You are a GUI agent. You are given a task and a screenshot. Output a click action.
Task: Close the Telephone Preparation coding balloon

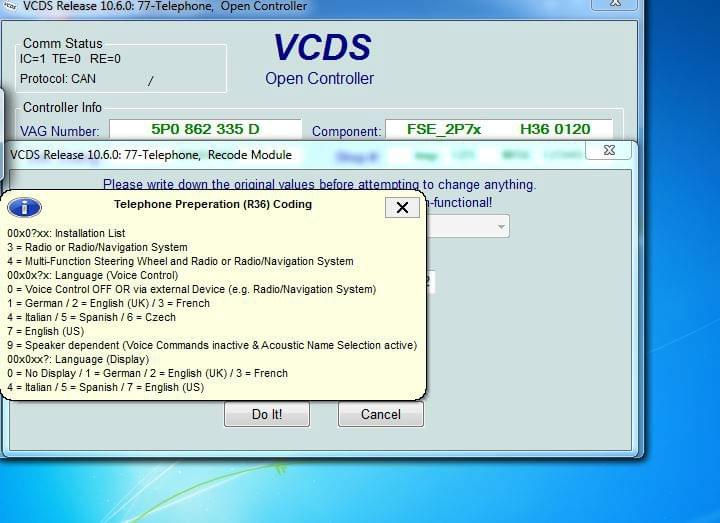[402, 208]
